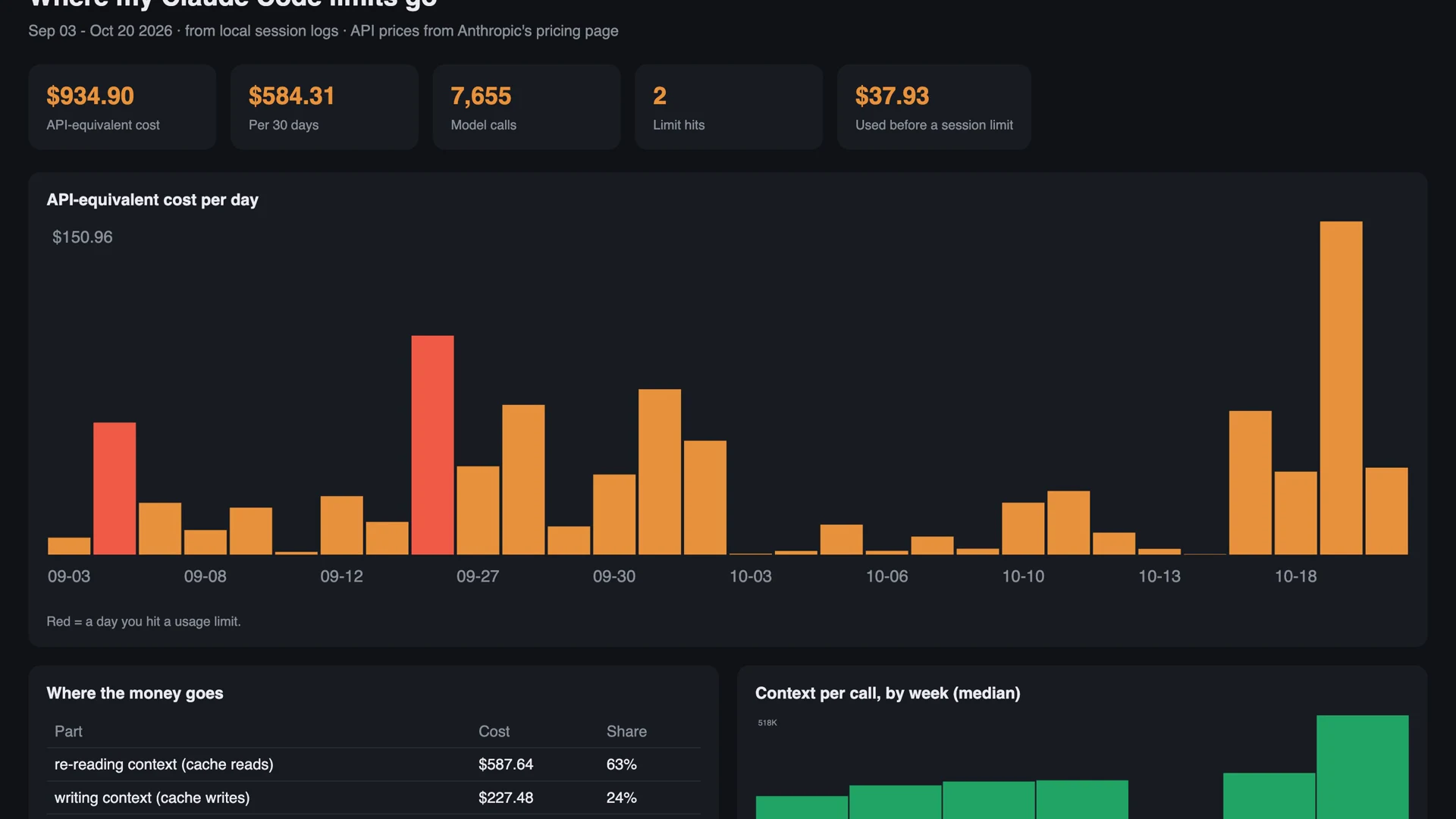Select the 7,655 Model calls card
This screenshot has width=1456, height=819.
coord(526,107)
